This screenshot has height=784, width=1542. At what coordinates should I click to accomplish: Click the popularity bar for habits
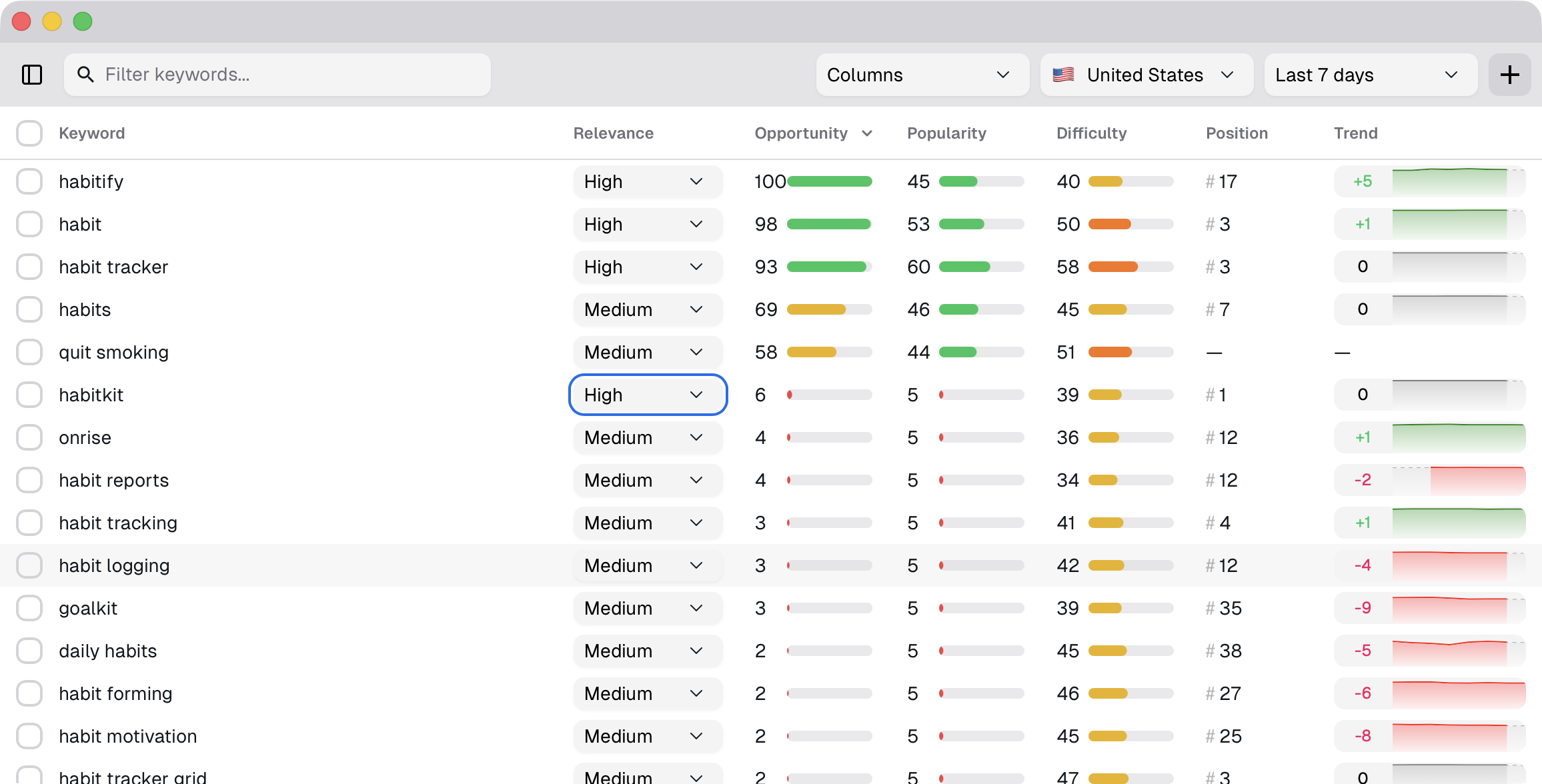(980, 309)
